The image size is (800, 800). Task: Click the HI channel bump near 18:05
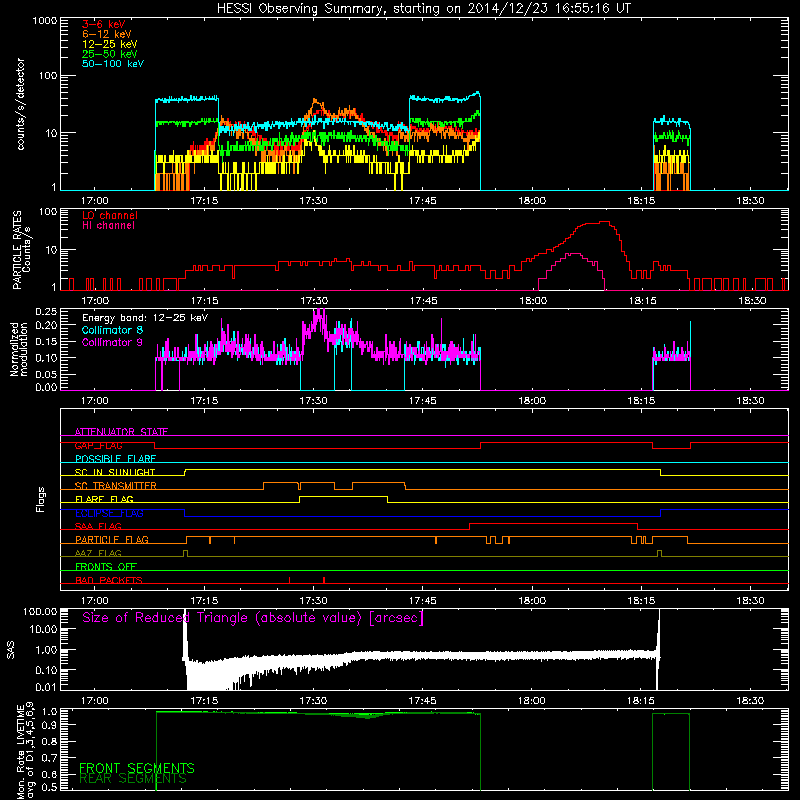pyautogui.click(x=576, y=254)
